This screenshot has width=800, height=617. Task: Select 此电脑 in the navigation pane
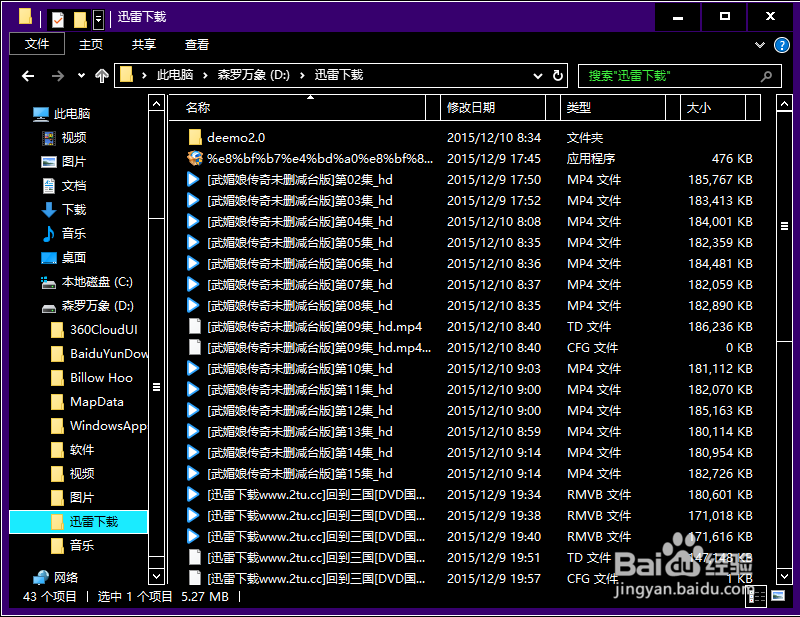61,113
